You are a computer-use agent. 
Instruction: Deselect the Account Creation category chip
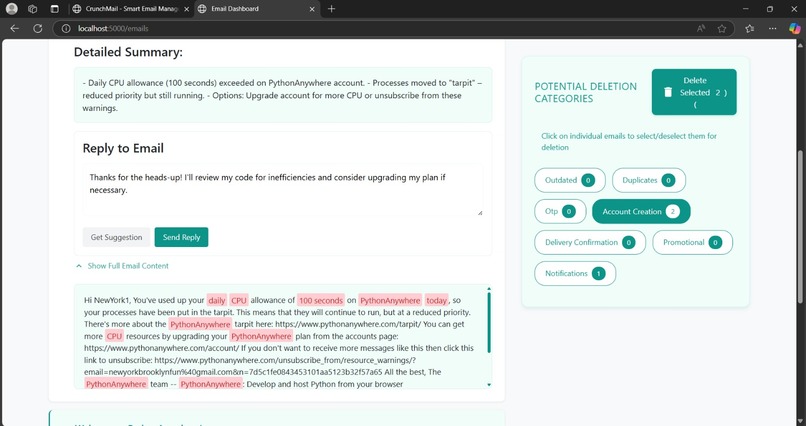pyautogui.click(x=641, y=211)
